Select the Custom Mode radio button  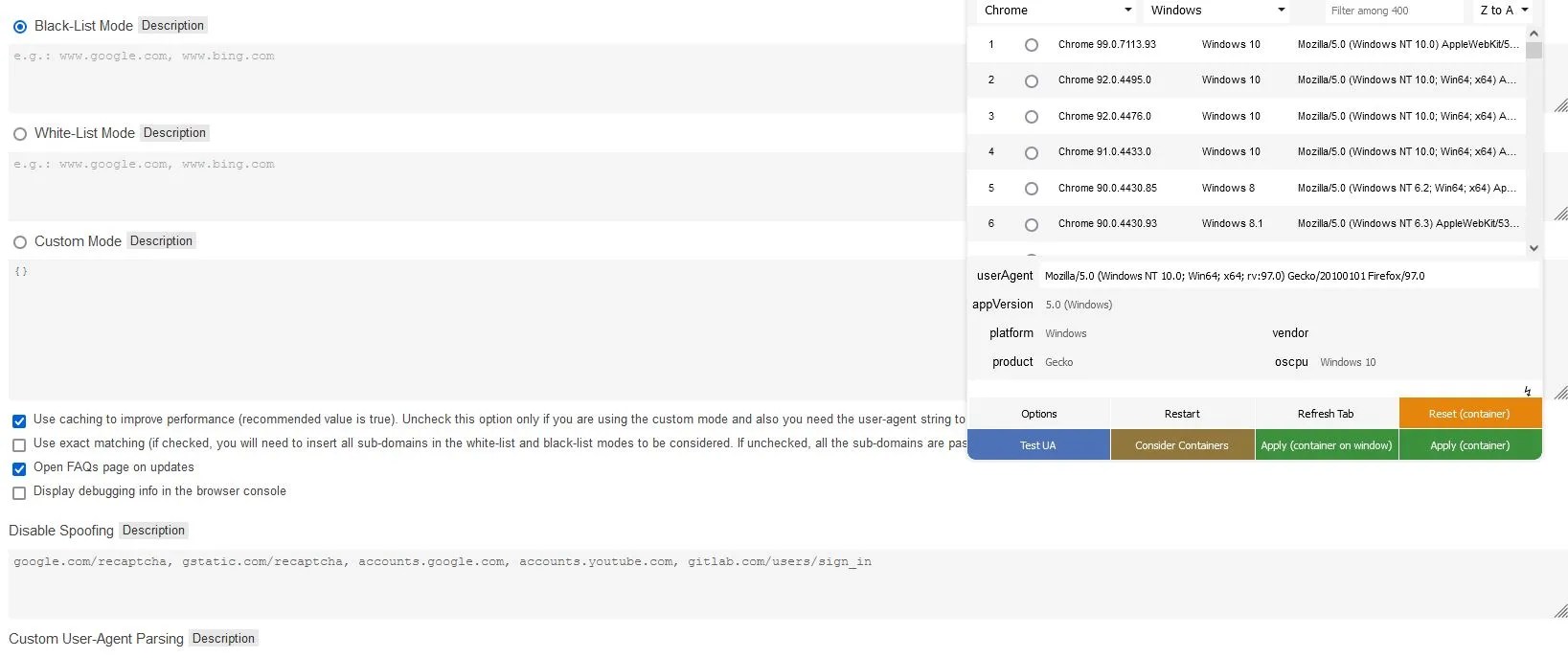tap(20, 242)
